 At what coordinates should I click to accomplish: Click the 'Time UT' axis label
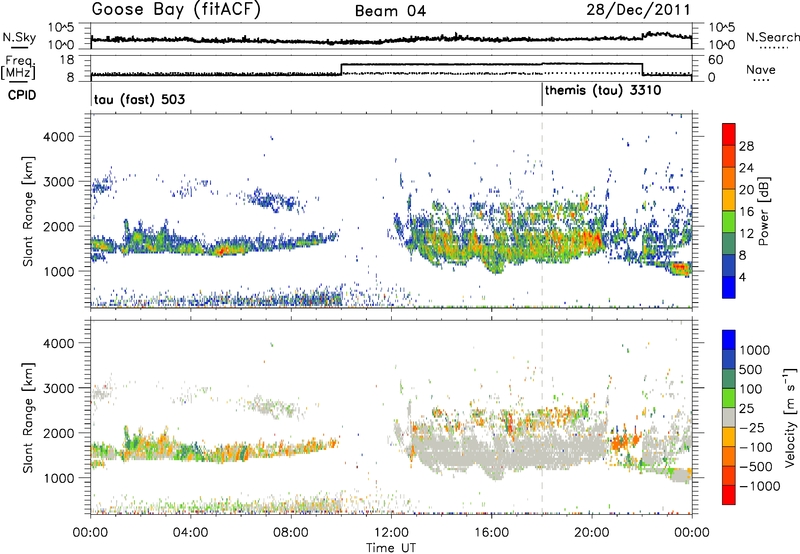[x=391, y=548]
